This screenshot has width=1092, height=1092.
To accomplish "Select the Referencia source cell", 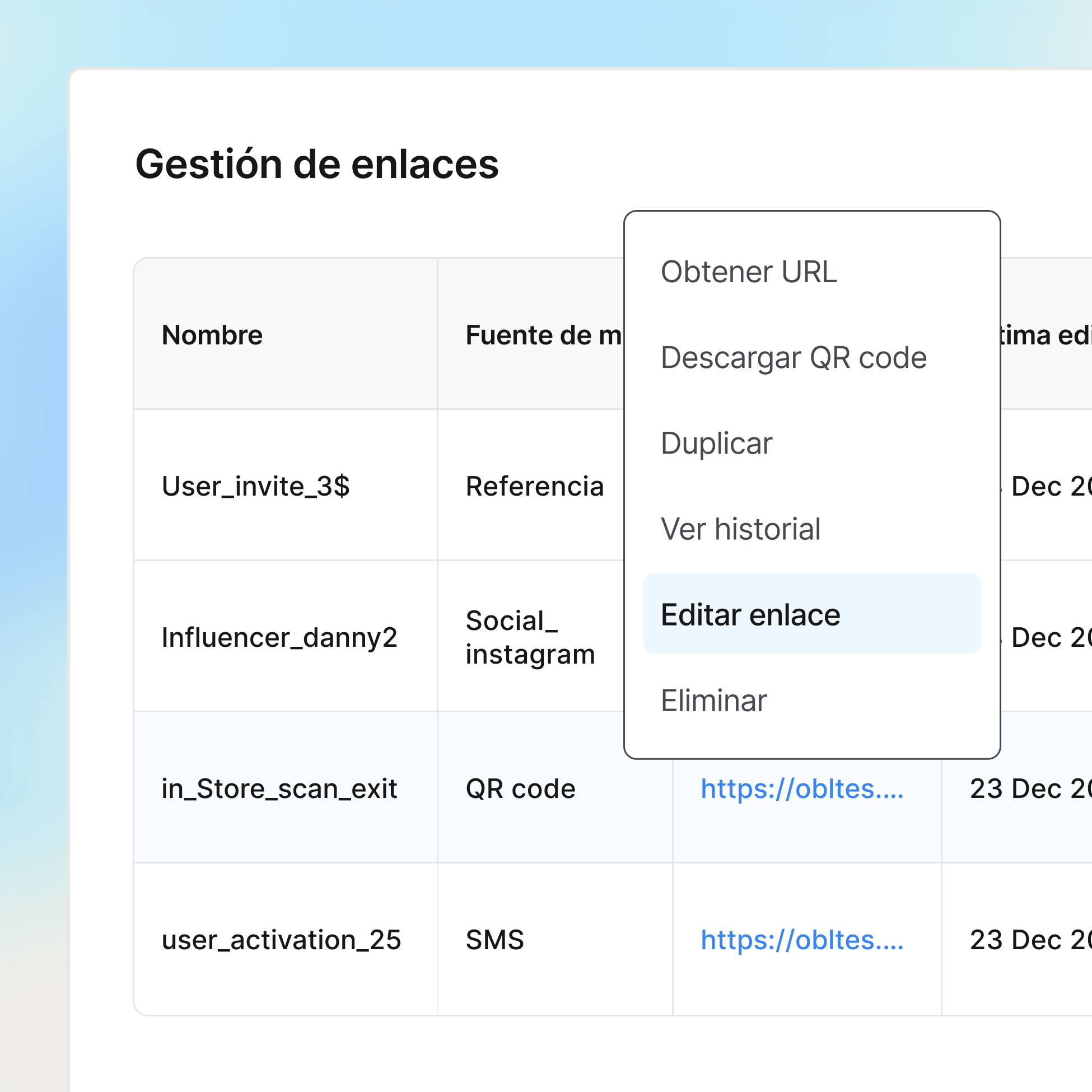I will coord(535,486).
